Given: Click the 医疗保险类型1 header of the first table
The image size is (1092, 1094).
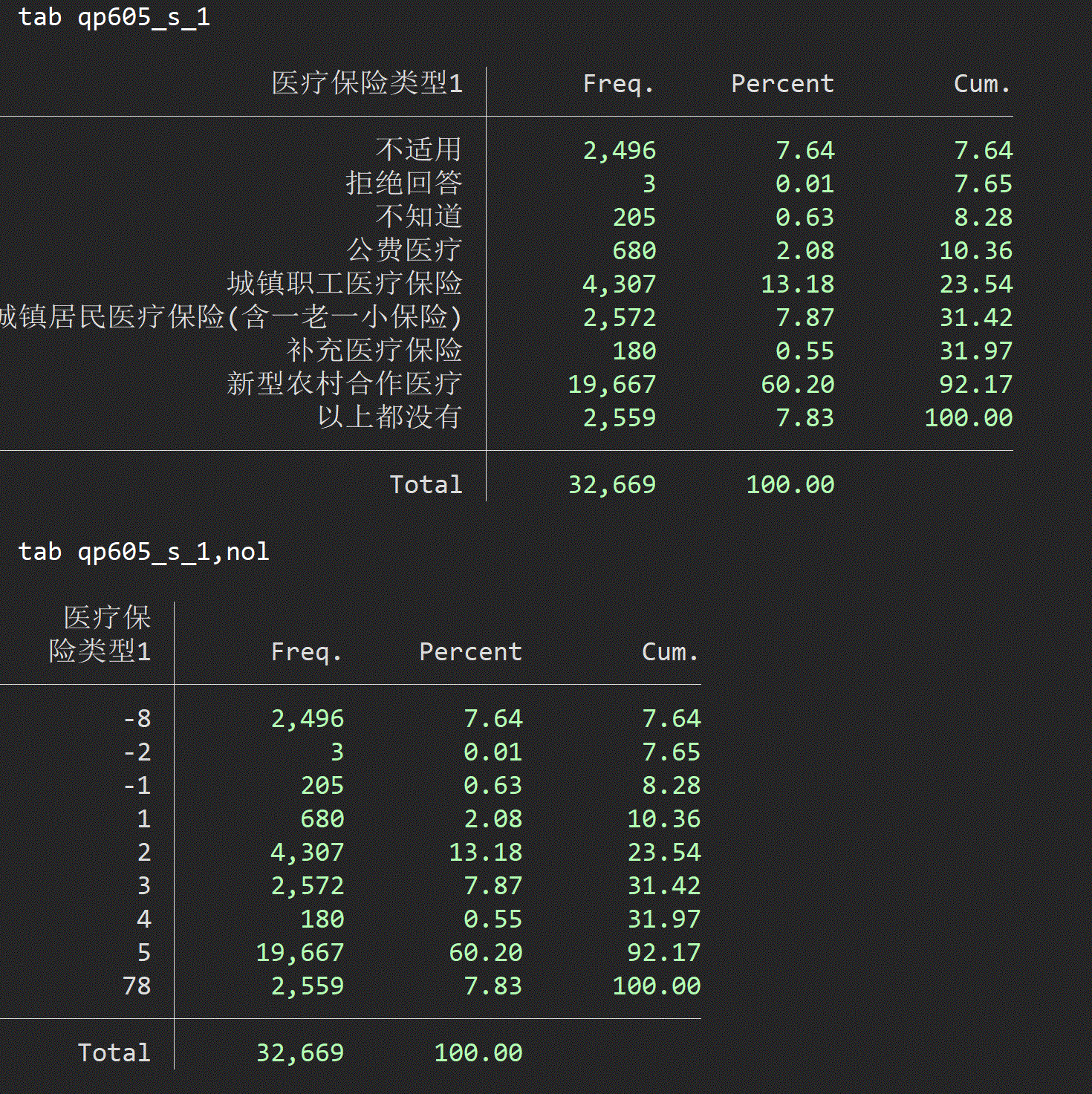Looking at the screenshot, I should tap(366, 83).
